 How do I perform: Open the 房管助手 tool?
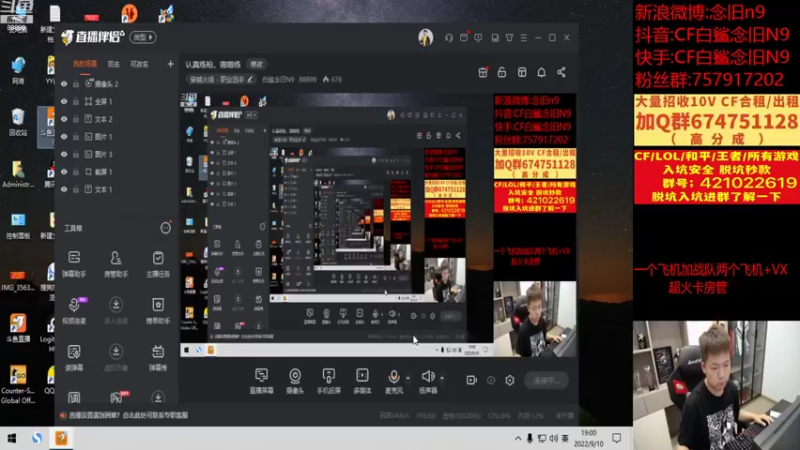(x=116, y=263)
